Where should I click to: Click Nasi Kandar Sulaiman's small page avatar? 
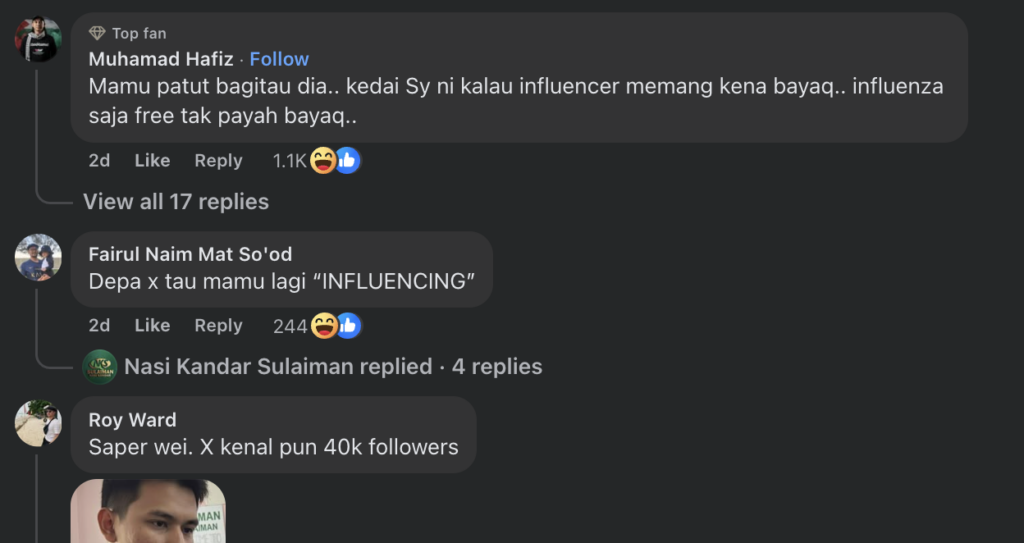pyautogui.click(x=100, y=367)
